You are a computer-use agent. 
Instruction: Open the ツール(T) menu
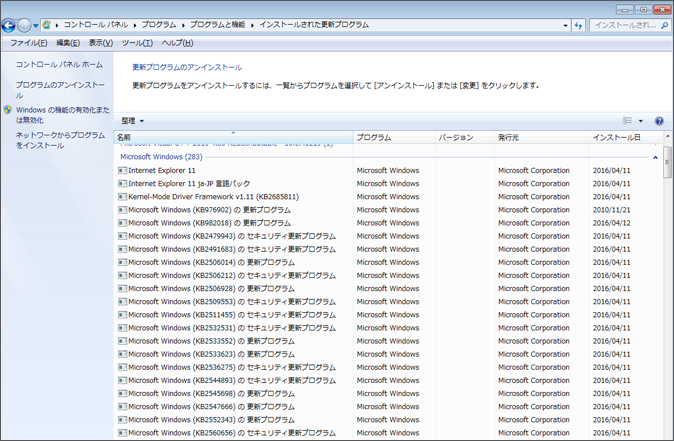click(x=137, y=43)
